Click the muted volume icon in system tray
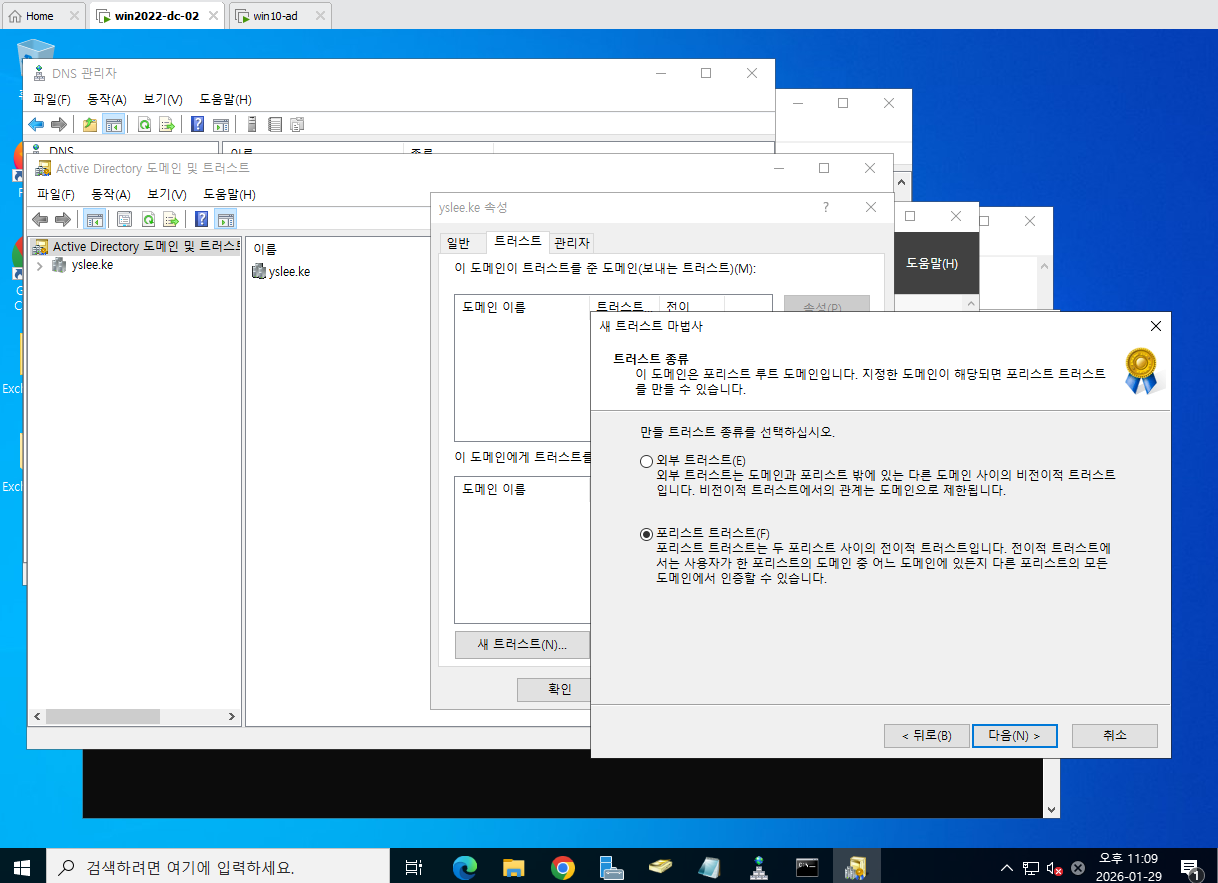The image size is (1218, 883). point(1054,867)
